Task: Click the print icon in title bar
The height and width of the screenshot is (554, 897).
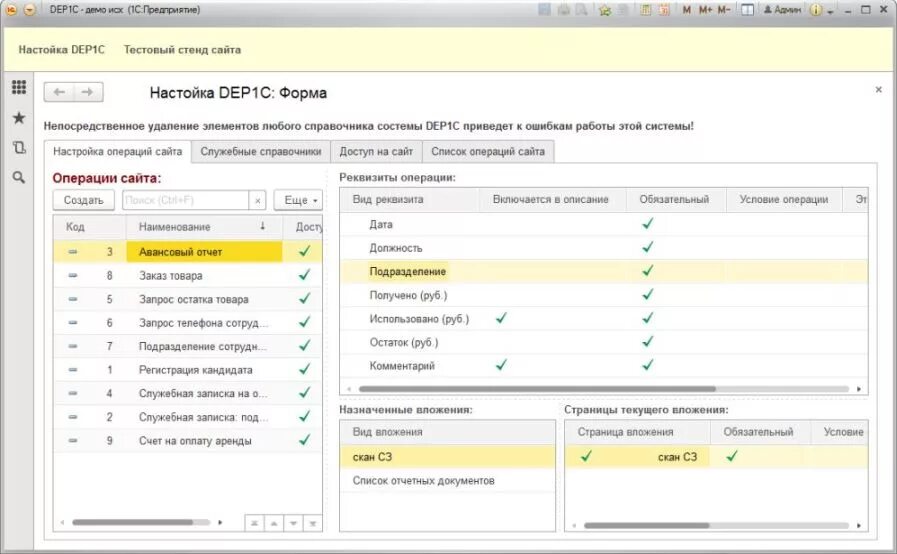Action: pyautogui.click(x=563, y=10)
